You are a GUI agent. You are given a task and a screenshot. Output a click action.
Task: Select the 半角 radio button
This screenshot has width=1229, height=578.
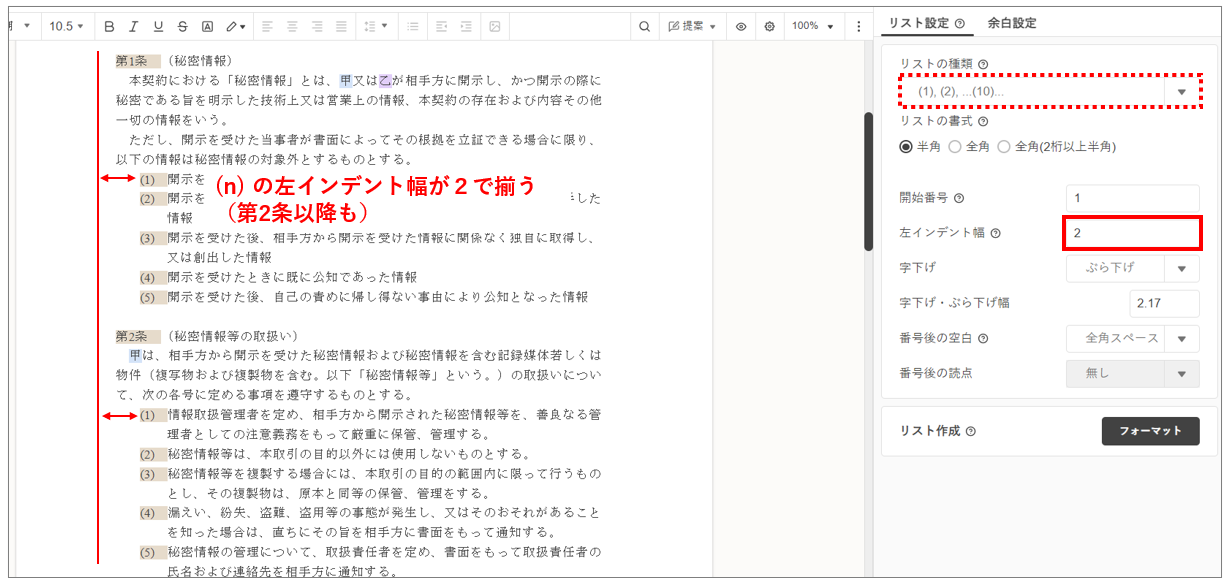point(906,146)
